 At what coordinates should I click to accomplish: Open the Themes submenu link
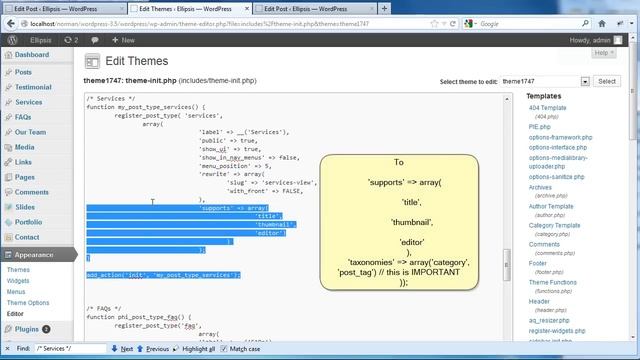(18, 270)
